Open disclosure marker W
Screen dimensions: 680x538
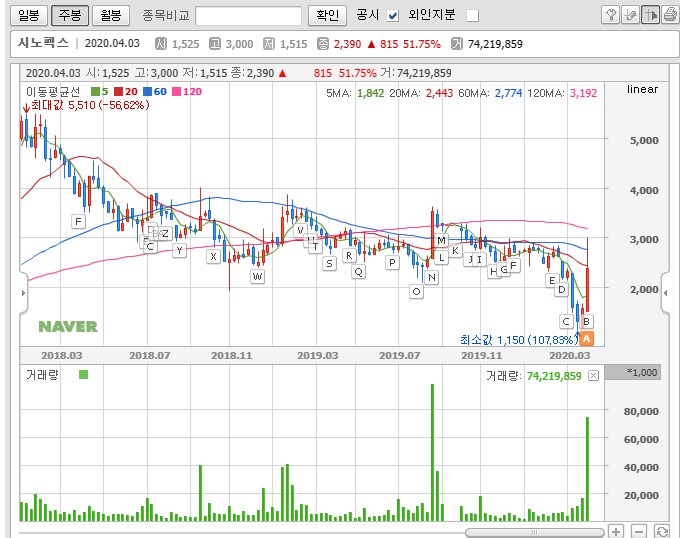(x=258, y=277)
